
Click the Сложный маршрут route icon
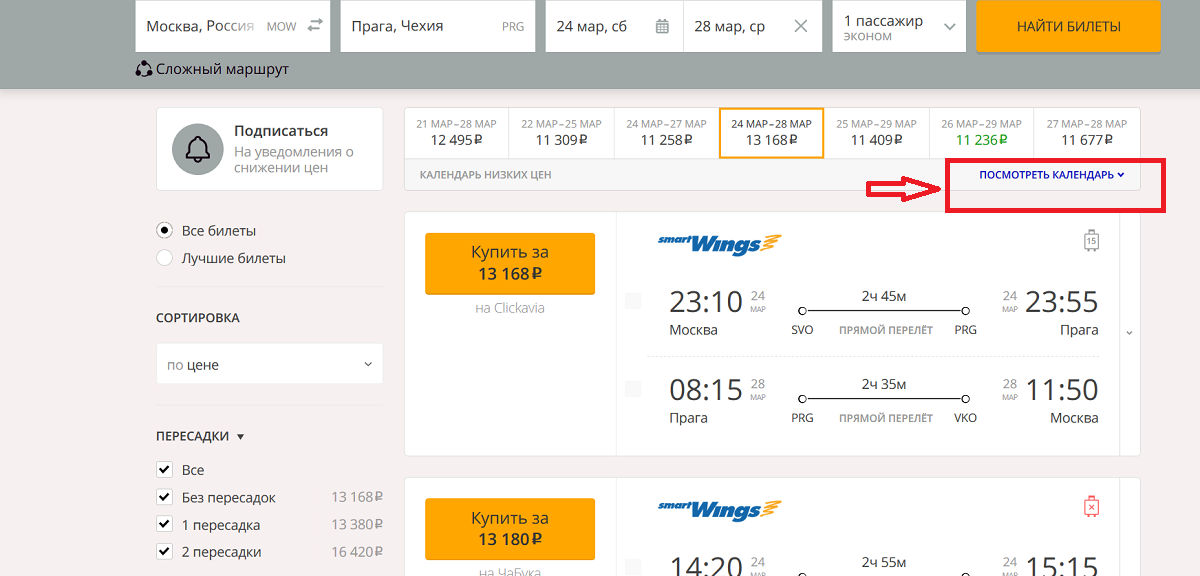click(144, 69)
